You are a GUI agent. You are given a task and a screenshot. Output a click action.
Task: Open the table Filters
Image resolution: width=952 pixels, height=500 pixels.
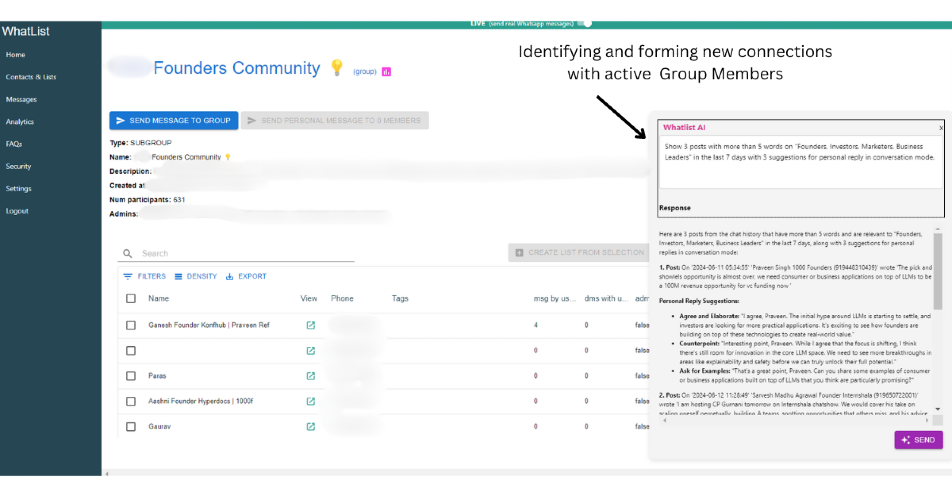point(144,277)
